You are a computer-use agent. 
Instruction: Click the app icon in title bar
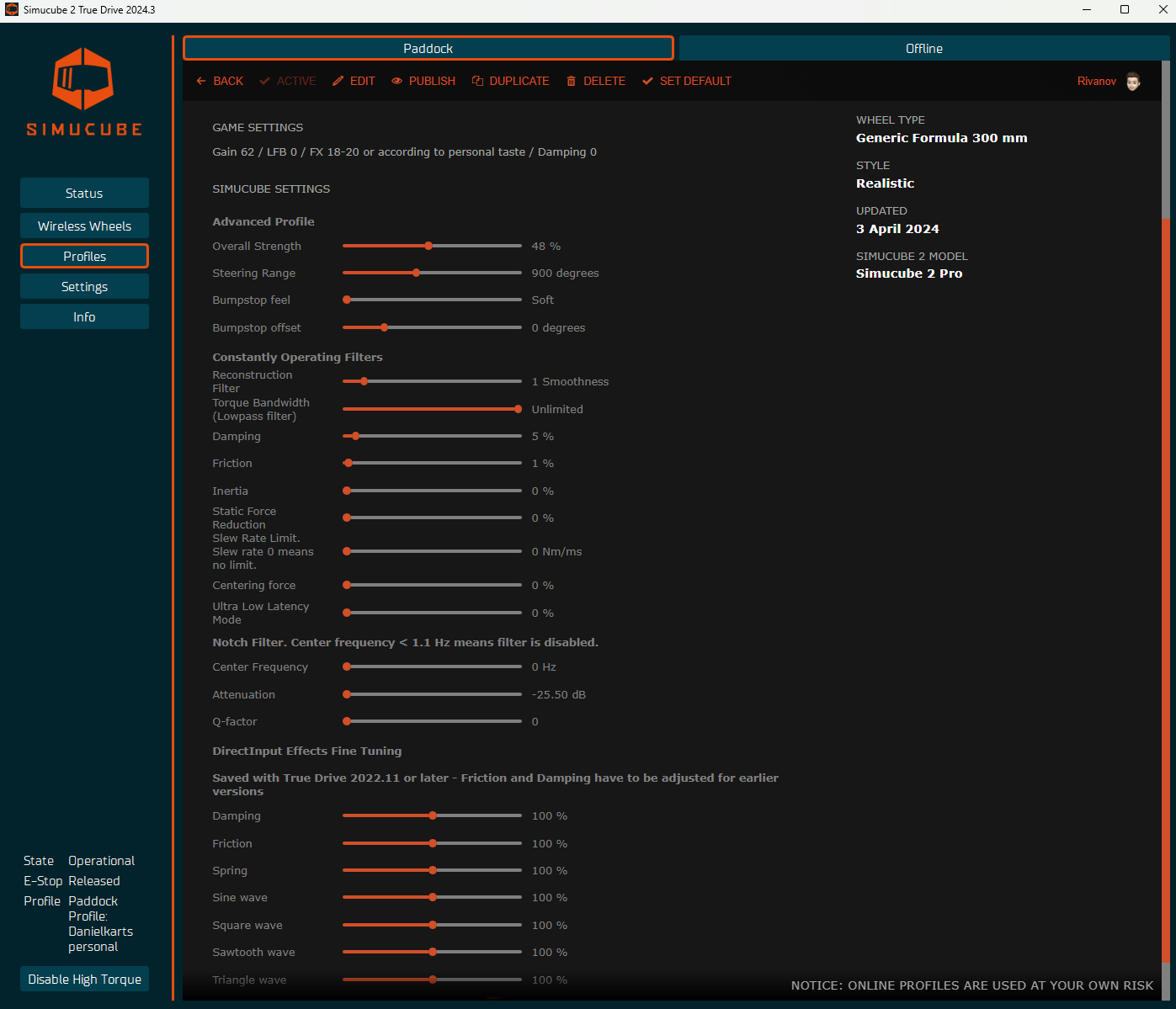tap(12, 10)
